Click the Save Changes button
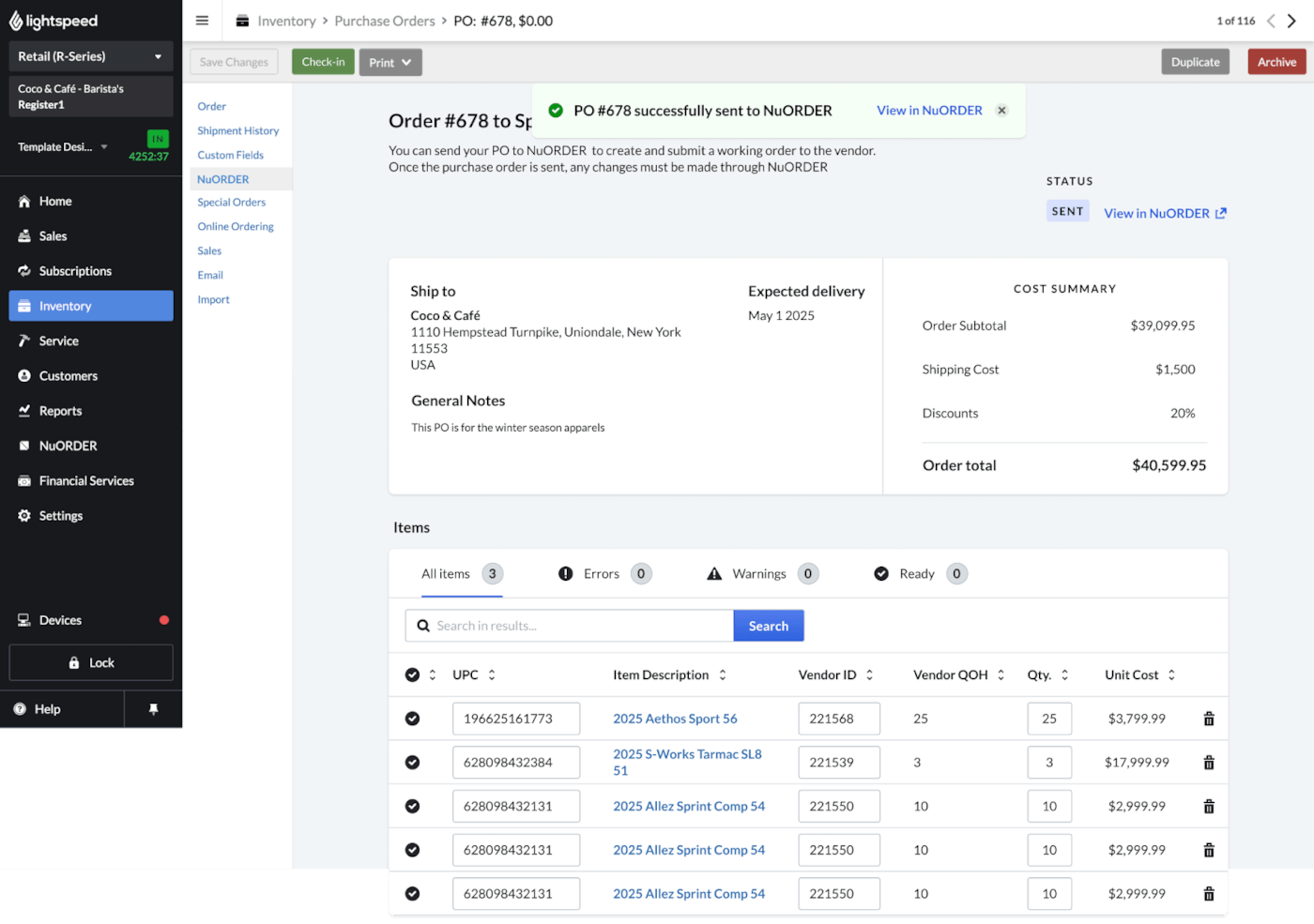This screenshot has height=924, width=1314. [x=234, y=62]
